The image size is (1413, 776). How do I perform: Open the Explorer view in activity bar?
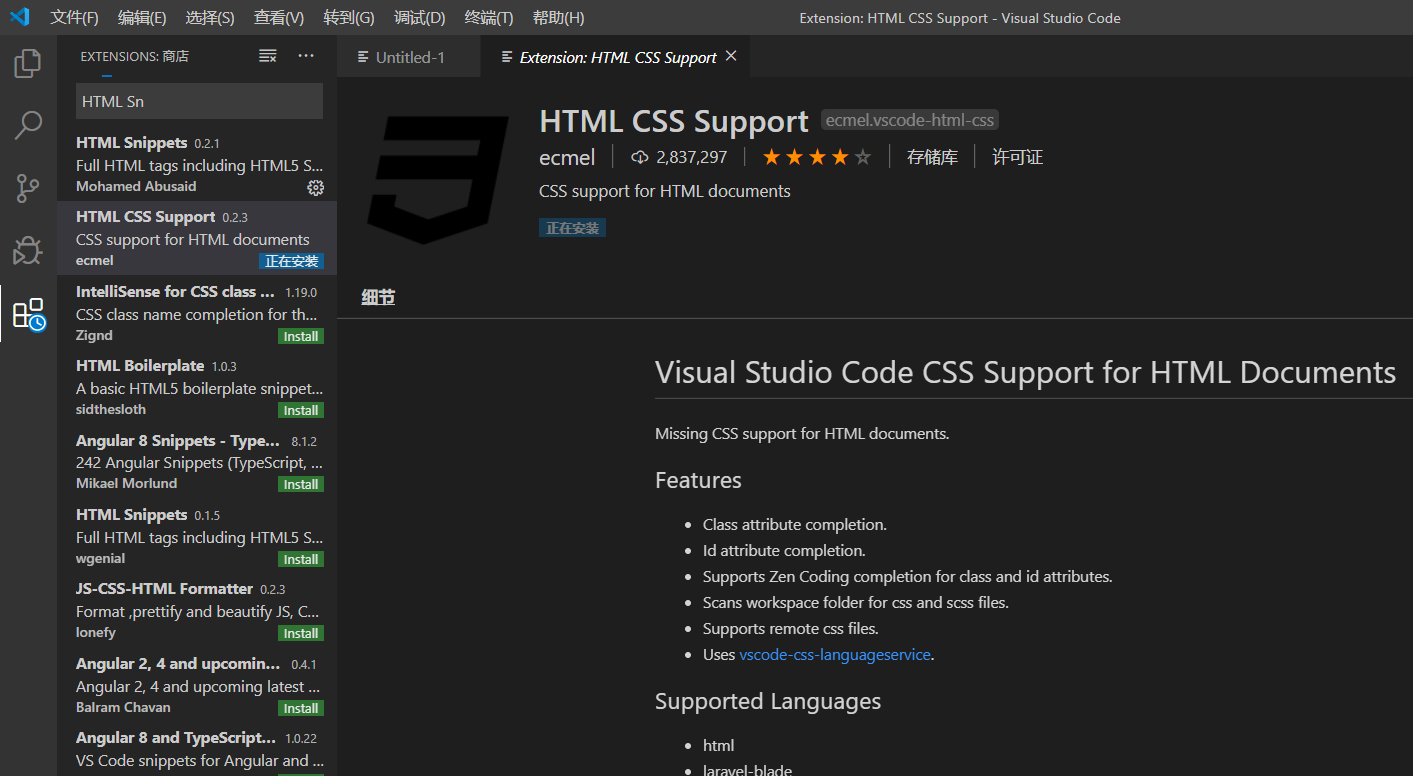[x=28, y=64]
